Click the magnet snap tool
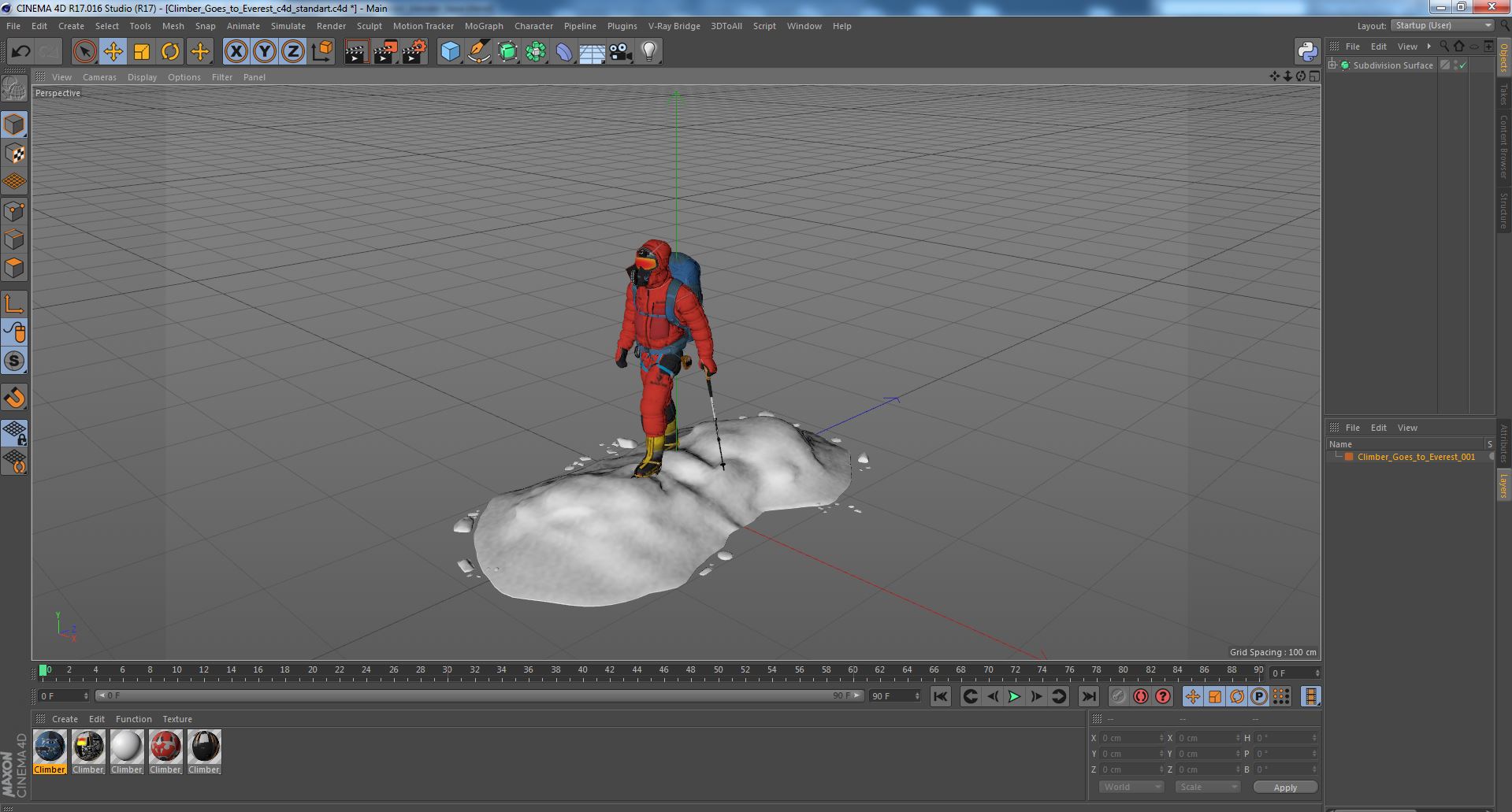 [x=14, y=398]
